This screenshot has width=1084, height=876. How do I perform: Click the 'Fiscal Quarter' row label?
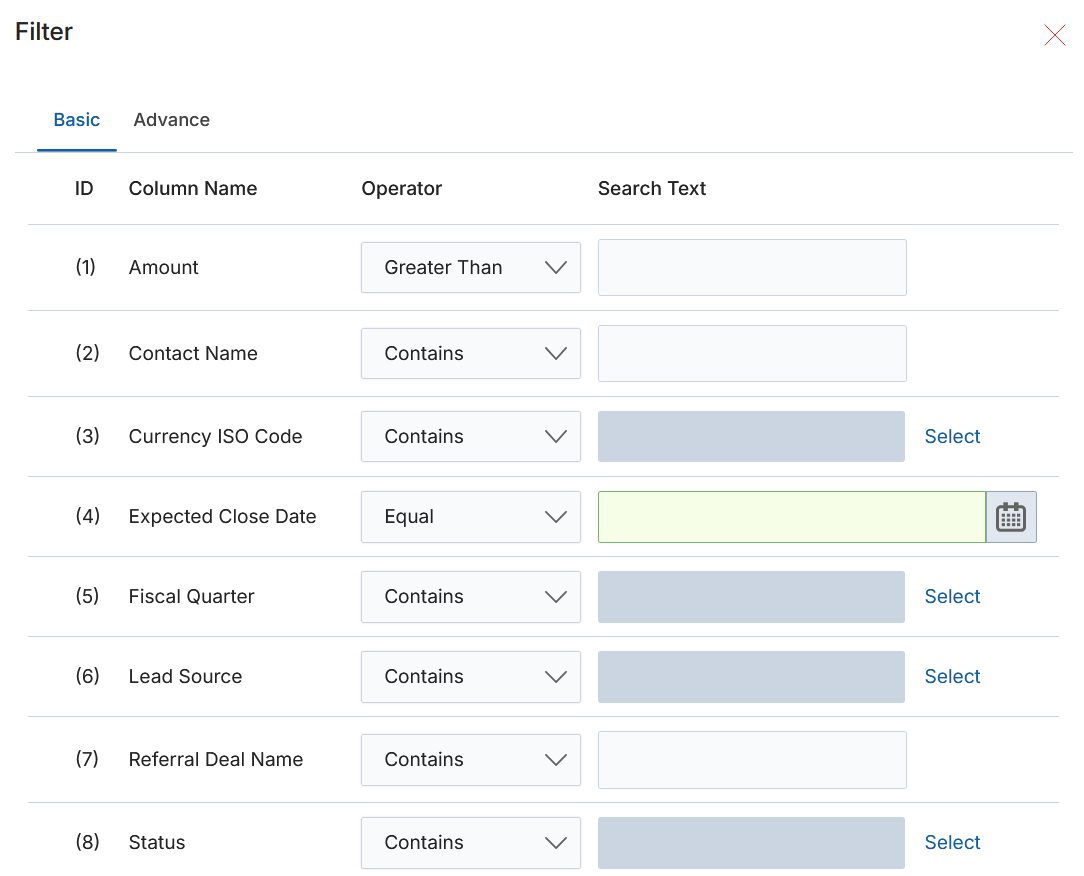[191, 596]
